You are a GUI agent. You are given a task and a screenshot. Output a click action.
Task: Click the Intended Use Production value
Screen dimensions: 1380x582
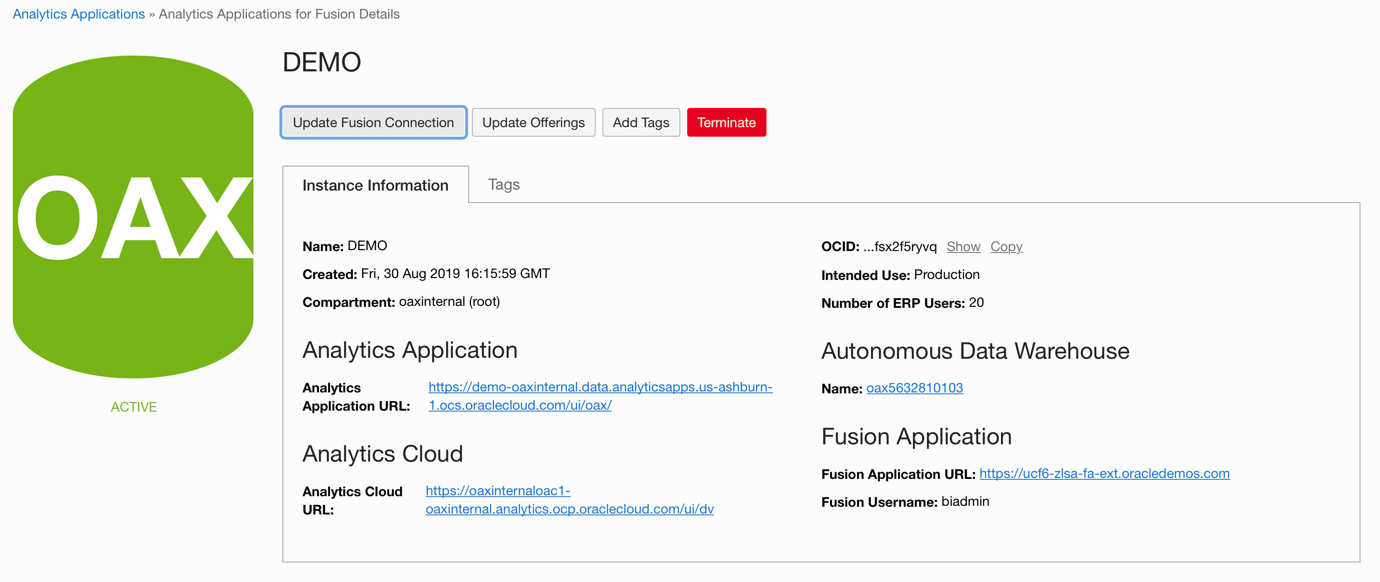pyautogui.click(x=946, y=274)
